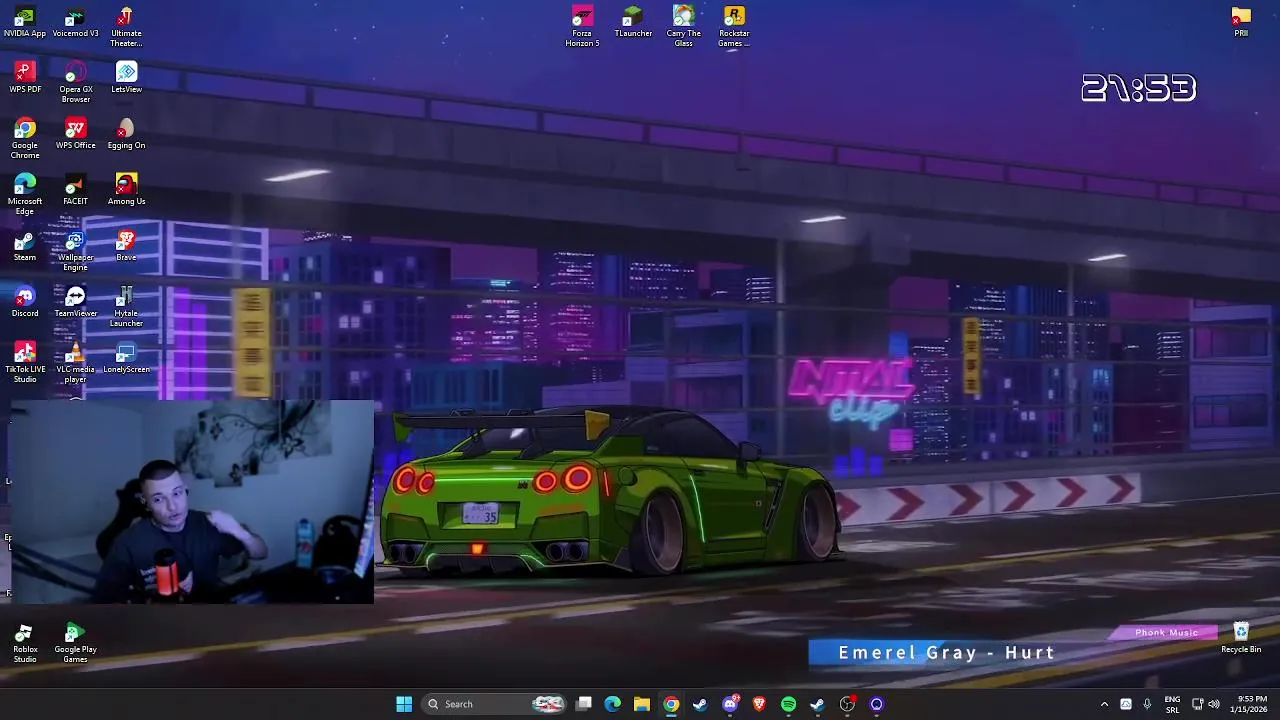Screen dimensions: 1280x720
Task: Click the Discord desktop shortcut
Action: click(25, 302)
